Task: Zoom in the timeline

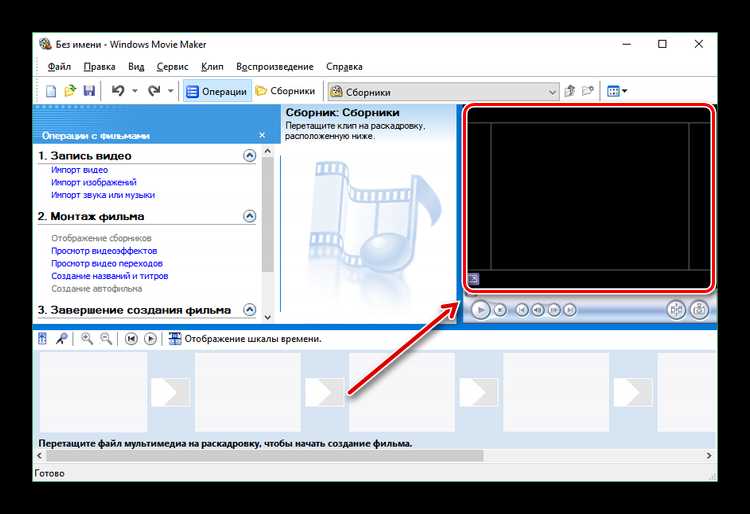Action: (87, 339)
